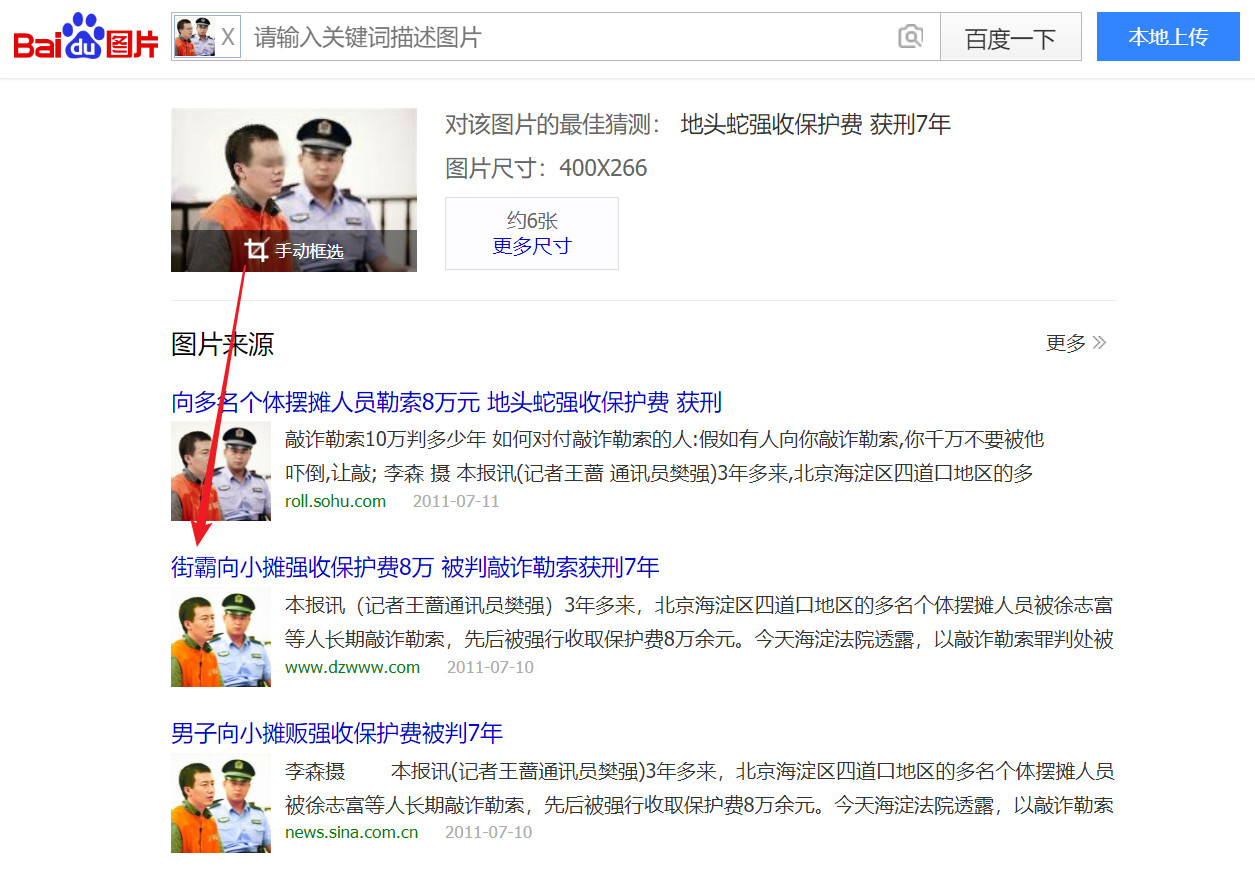
Task: Open the article about 勒索8万元 from sohu
Action: coord(446,401)
